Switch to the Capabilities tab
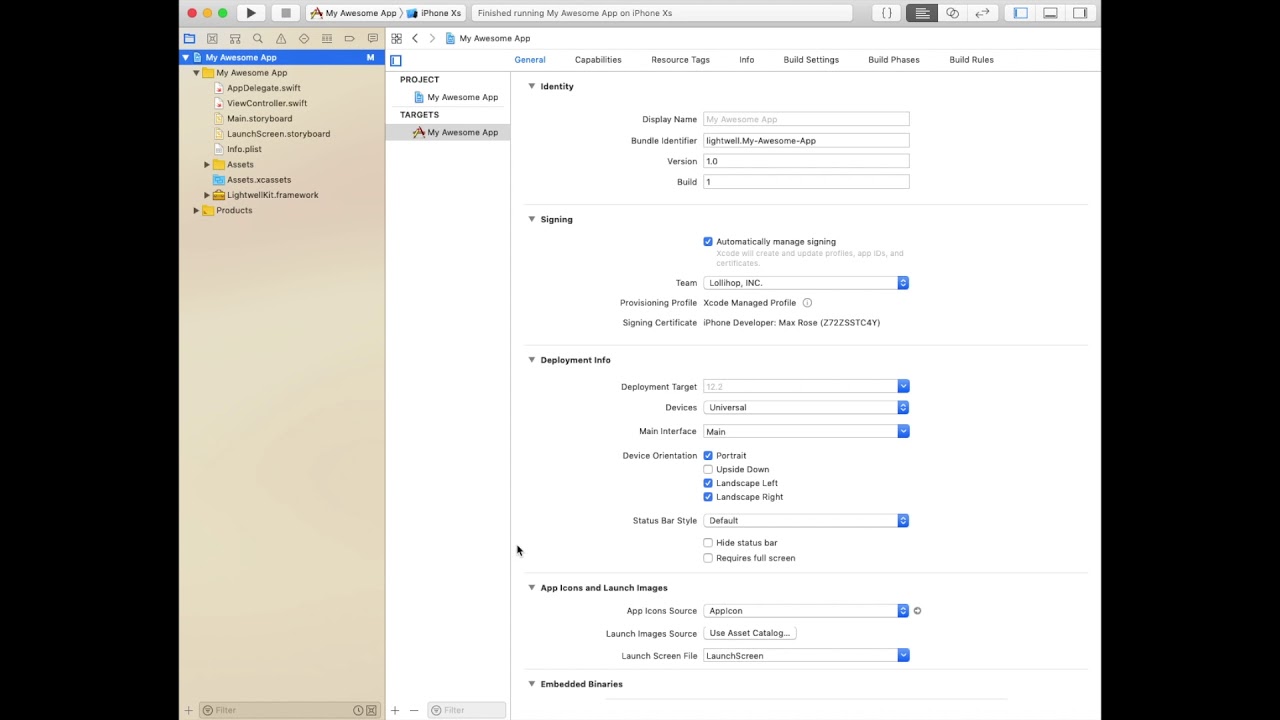 pos(598,60)
